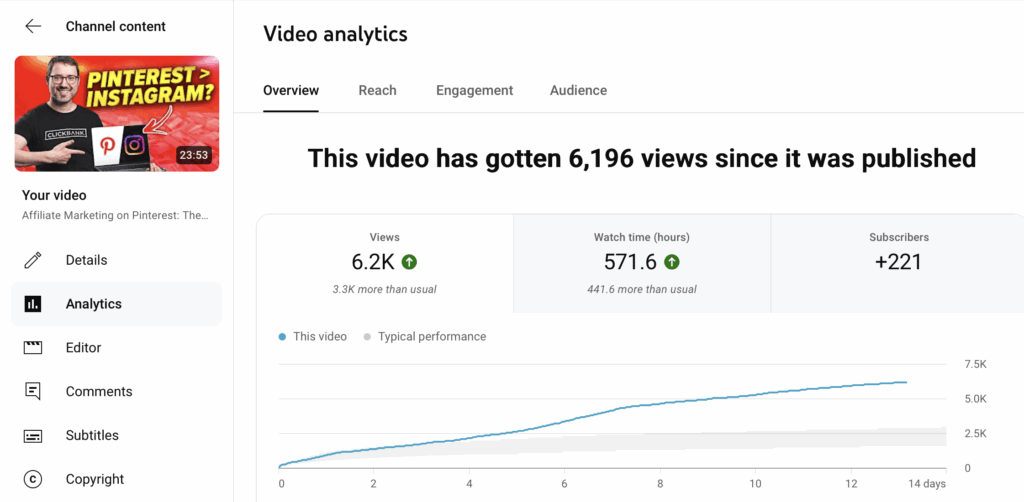Image resolution: width=1024 pixels, height=502 pixels.
Task: Click the Subtitles icon
Action: click(33, 435)
